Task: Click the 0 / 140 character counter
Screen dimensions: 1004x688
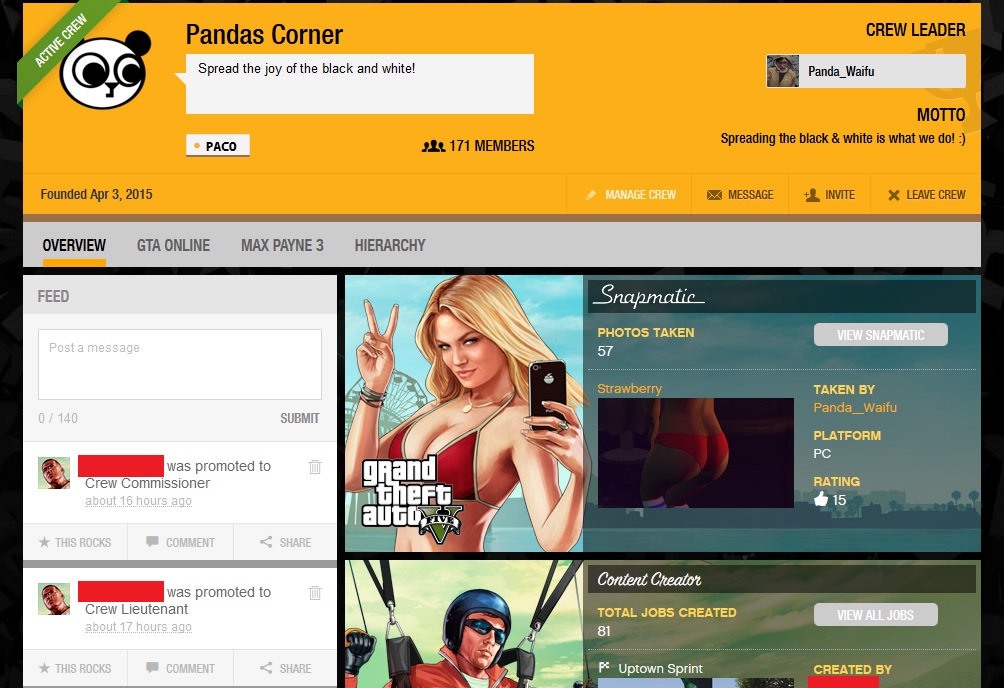Action: [58, 418]
